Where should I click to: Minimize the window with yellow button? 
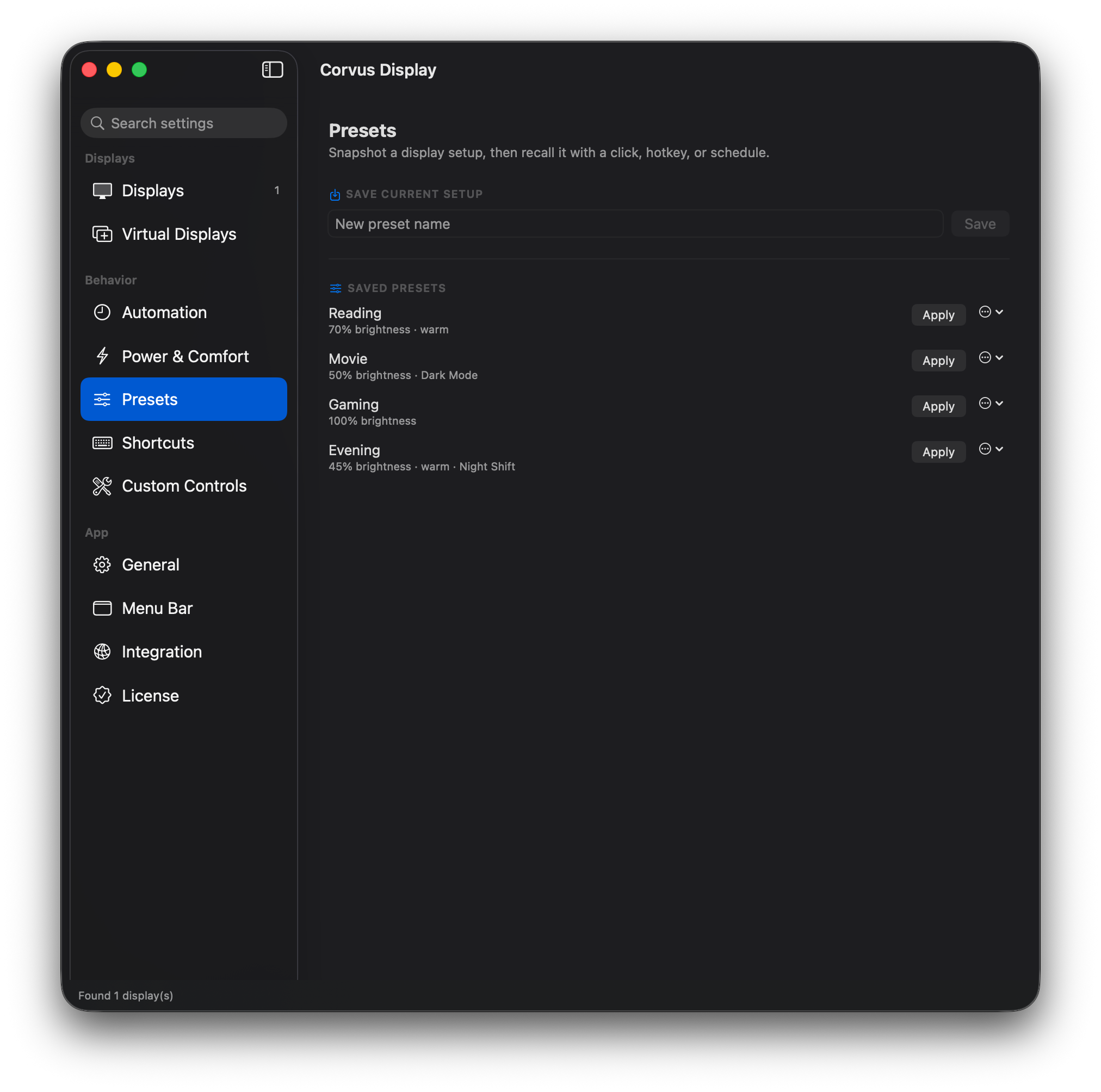[115, 70]
